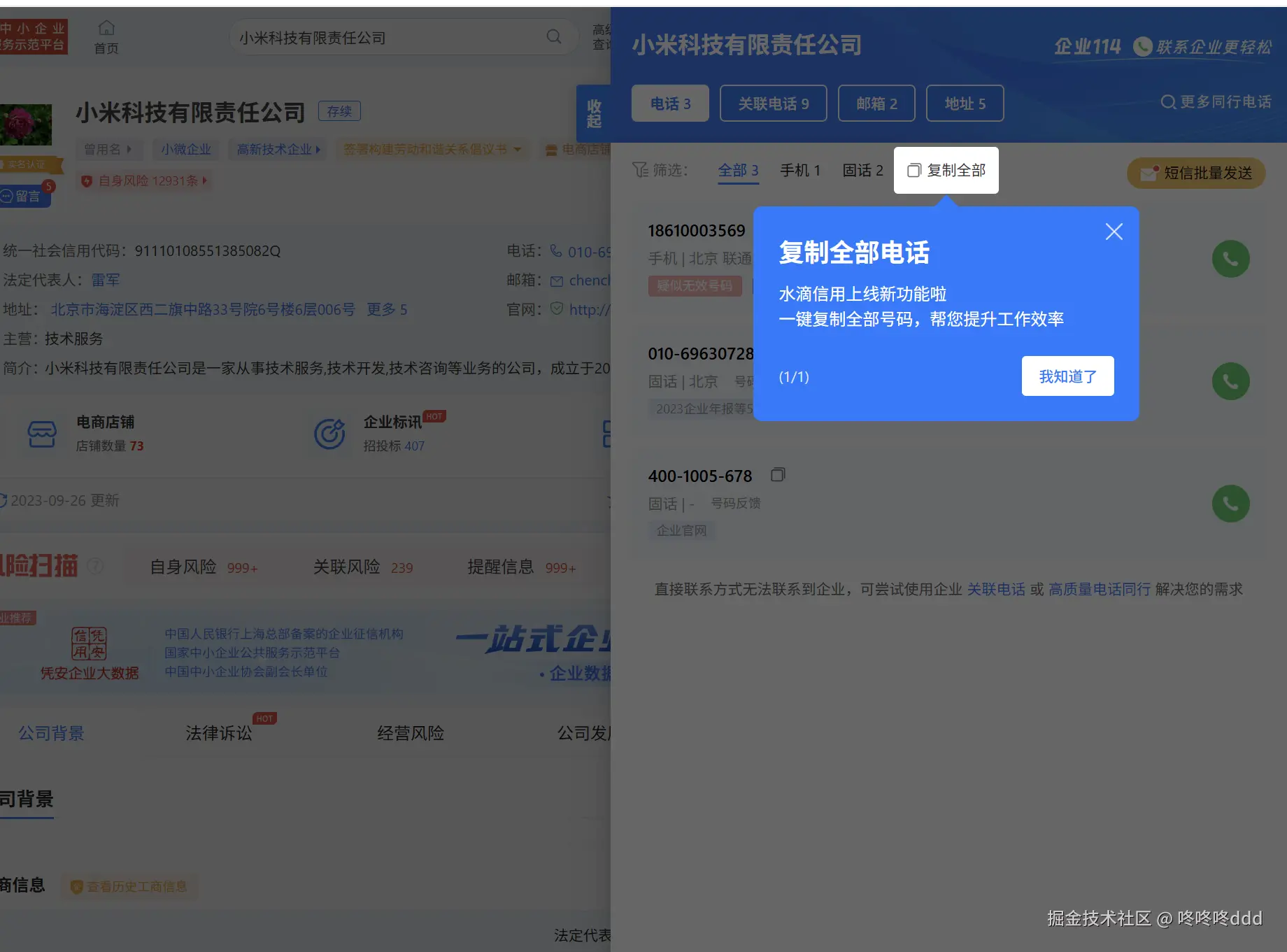Switch to the 法律诉讼 tab
The width and height of the screenshot is (1287, 952).
pos(219,733)
